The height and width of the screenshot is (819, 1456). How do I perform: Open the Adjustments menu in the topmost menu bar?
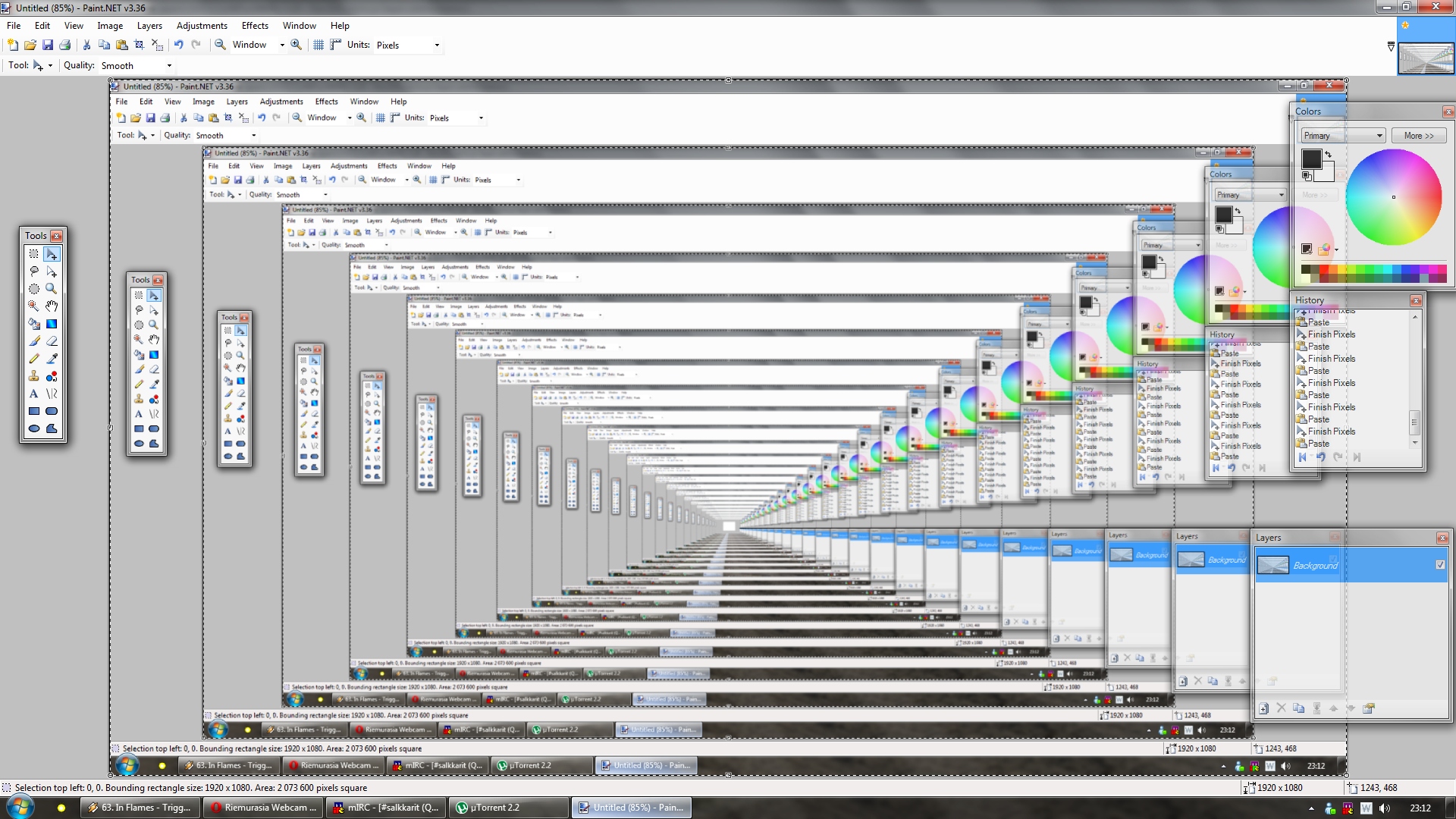pyautogui.click(x=202, y=25)
